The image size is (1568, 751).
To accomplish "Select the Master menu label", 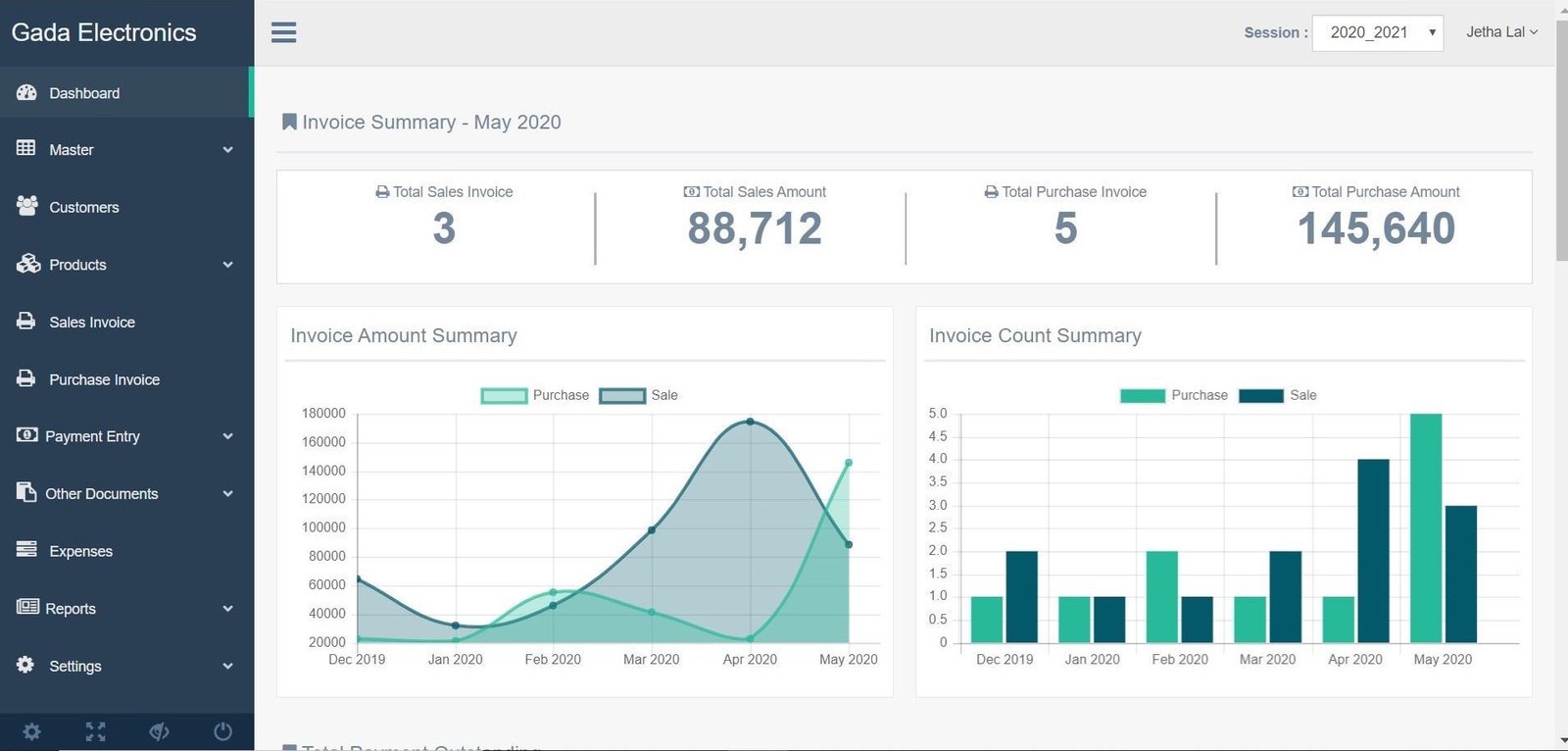I will pos(72,150).
